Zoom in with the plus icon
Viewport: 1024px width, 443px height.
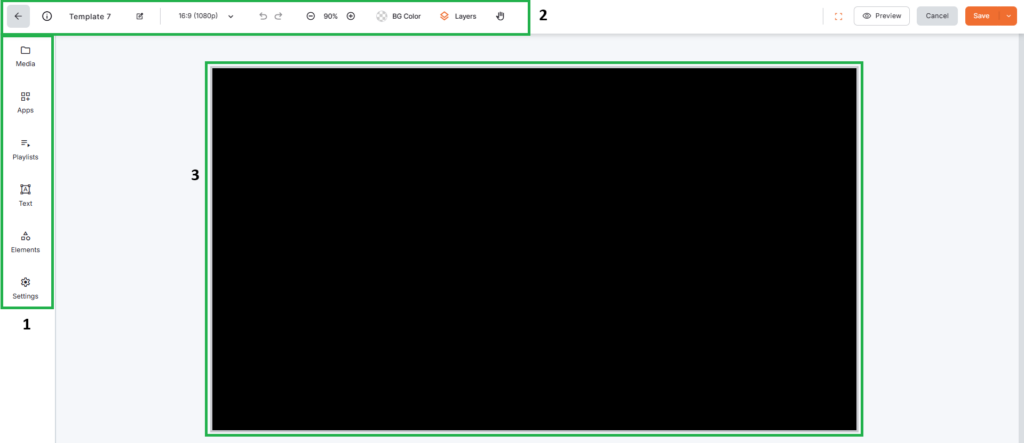coord(350,16)
